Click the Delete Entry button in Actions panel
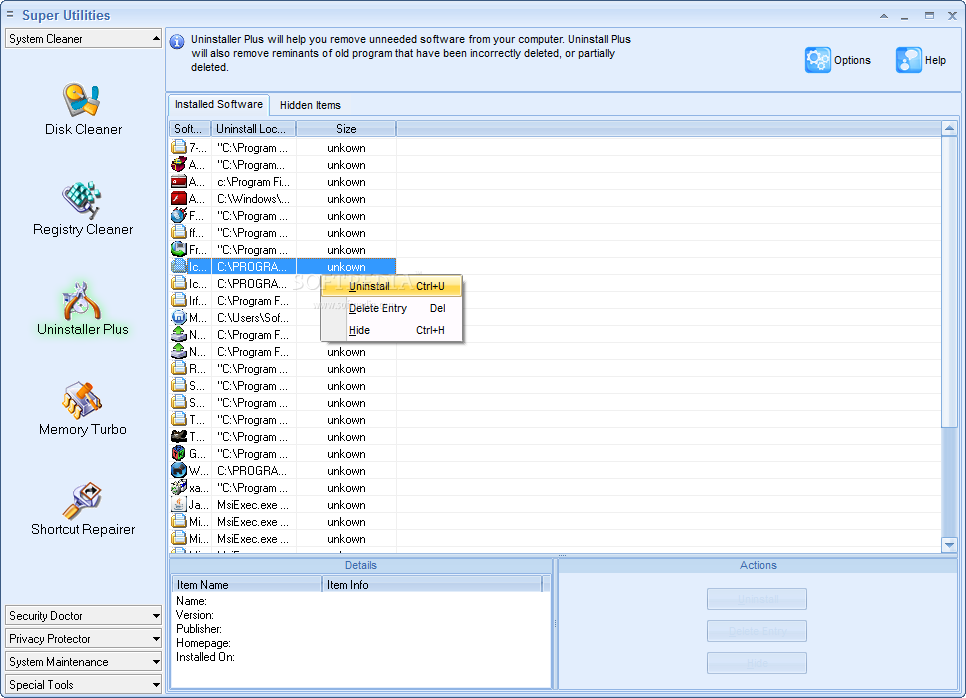966x698 pixels. (x=757, y=631)
